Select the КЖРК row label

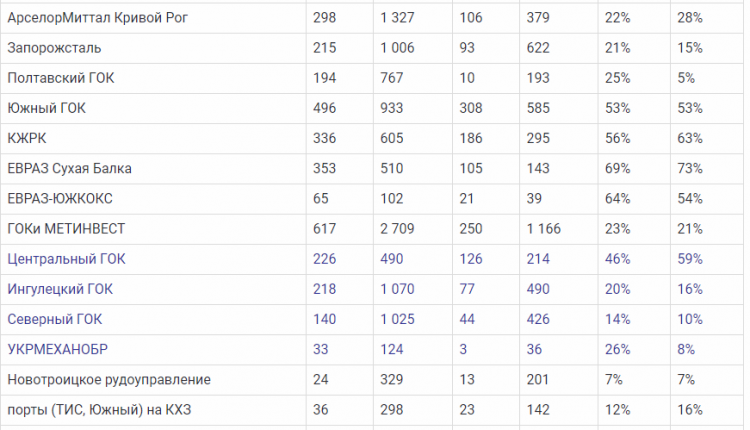27,139
